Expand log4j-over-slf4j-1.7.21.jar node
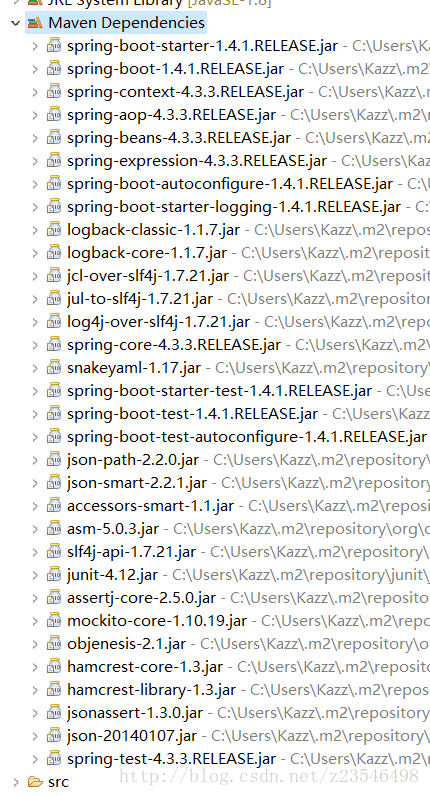The width and height of the screenshot is (430, 796). tap(35, 322)
